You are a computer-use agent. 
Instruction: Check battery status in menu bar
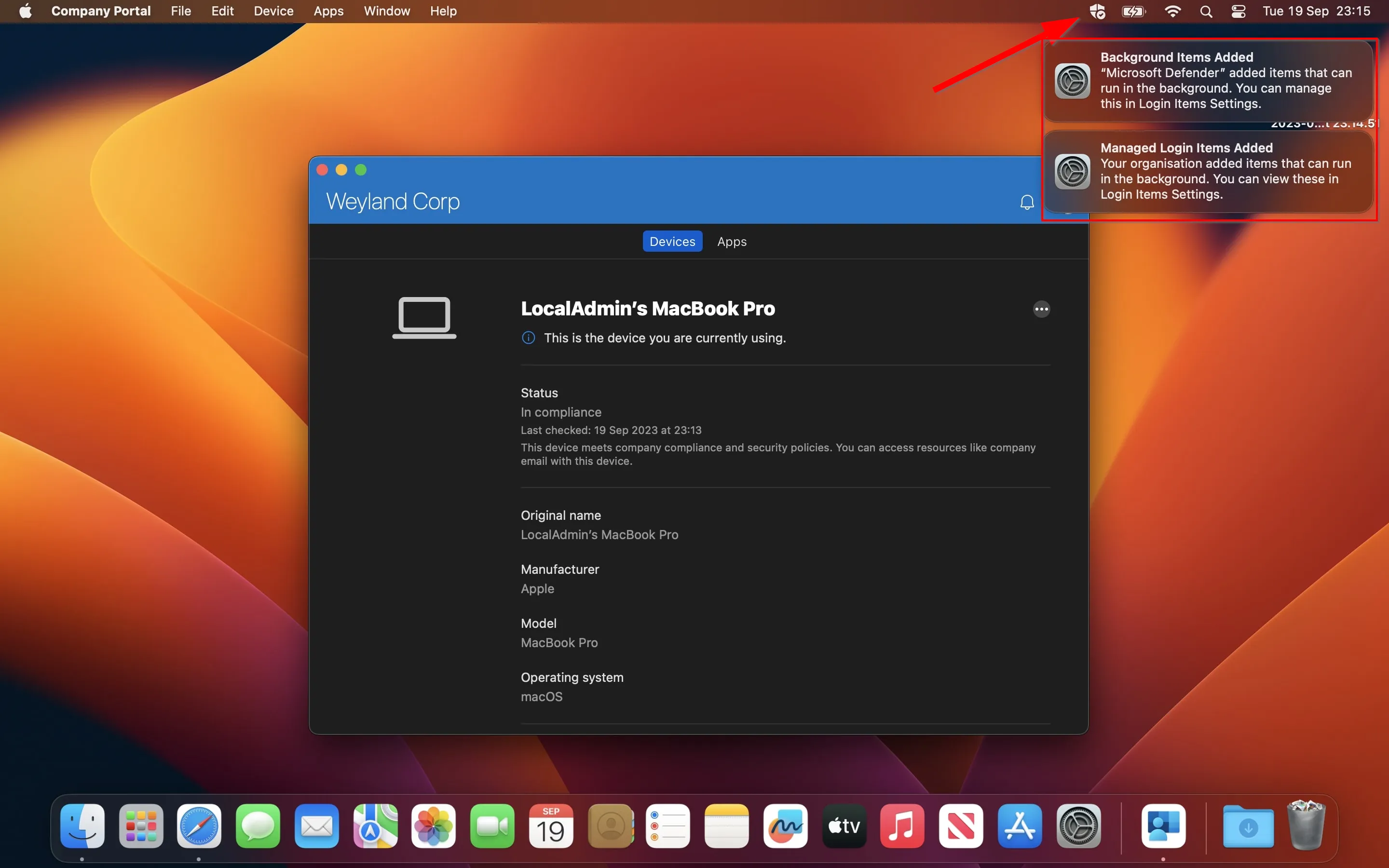point(1133,12)
